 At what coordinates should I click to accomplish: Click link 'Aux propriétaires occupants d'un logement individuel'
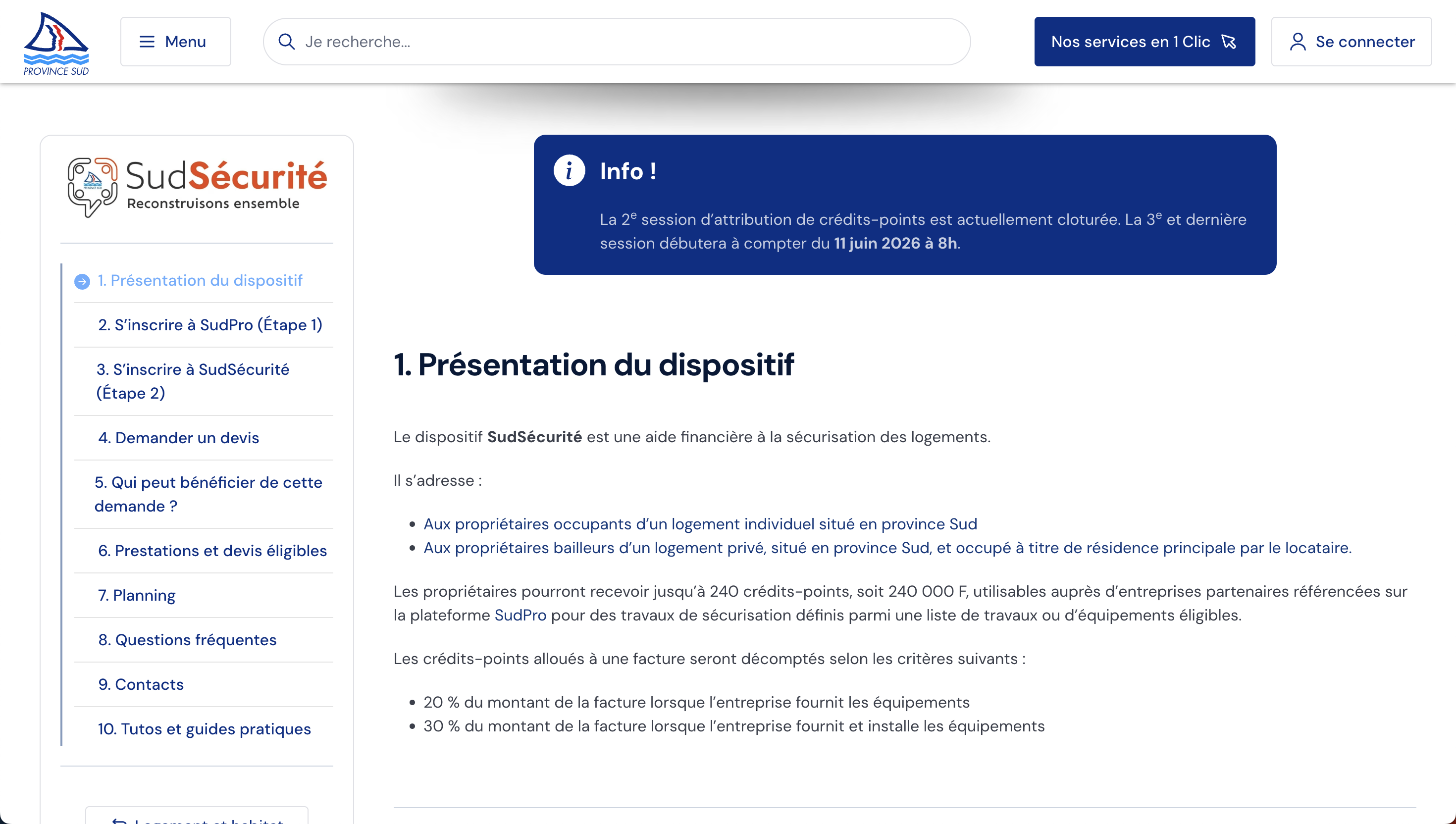pyautogui.click(x=700, y=524)
